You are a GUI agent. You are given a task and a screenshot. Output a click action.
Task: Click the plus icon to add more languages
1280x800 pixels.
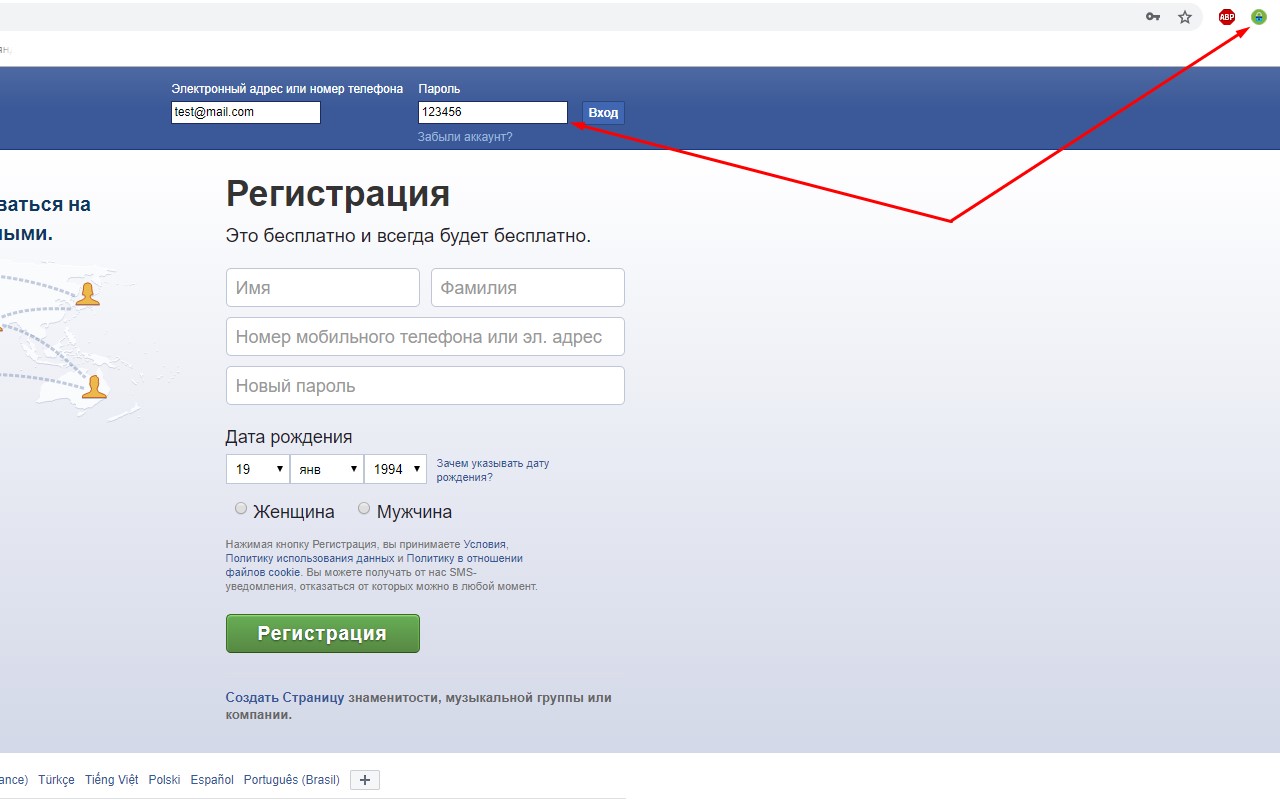coord(364,779)
